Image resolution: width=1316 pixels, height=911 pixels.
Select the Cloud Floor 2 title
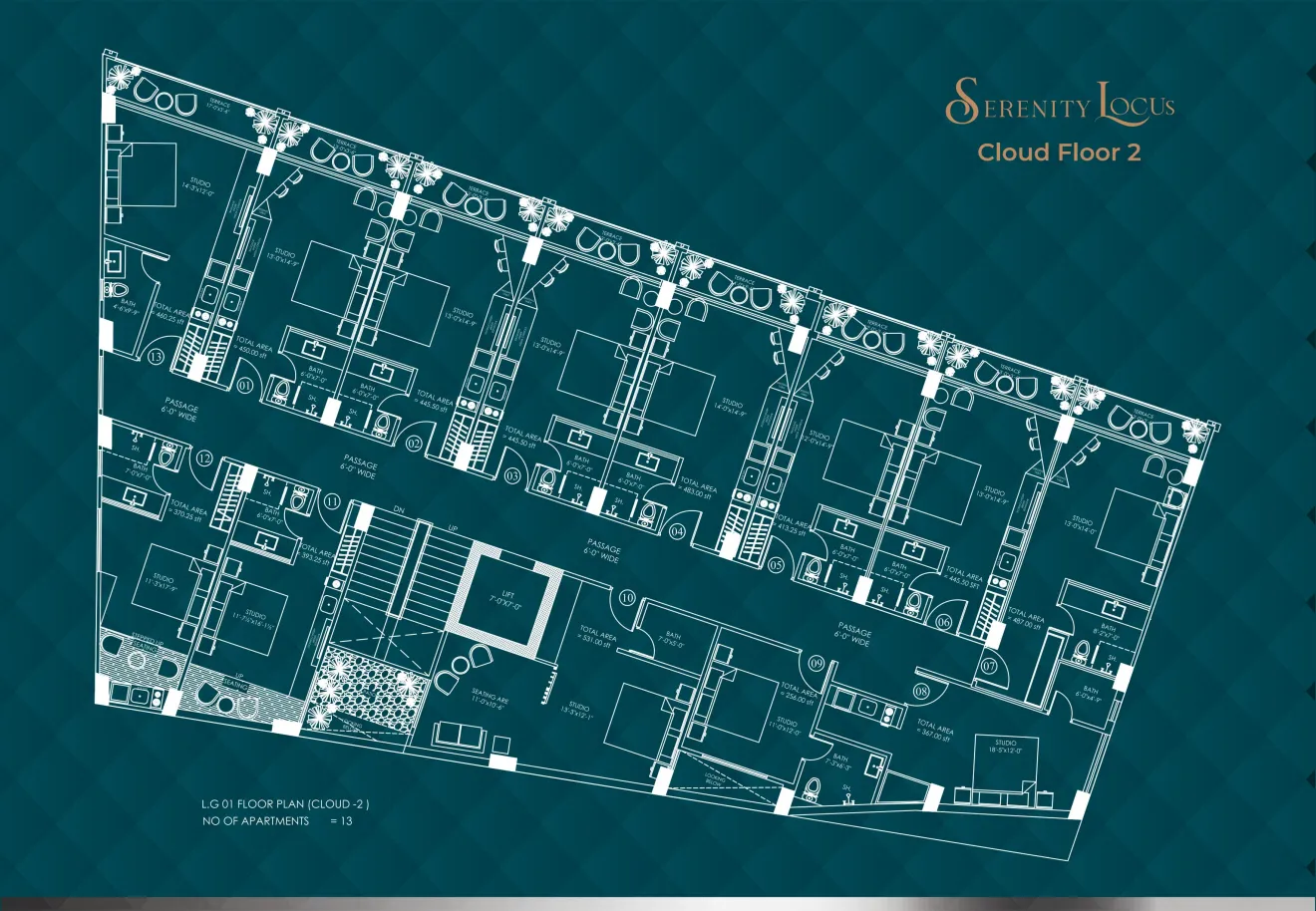click(x=1059, y=152)
